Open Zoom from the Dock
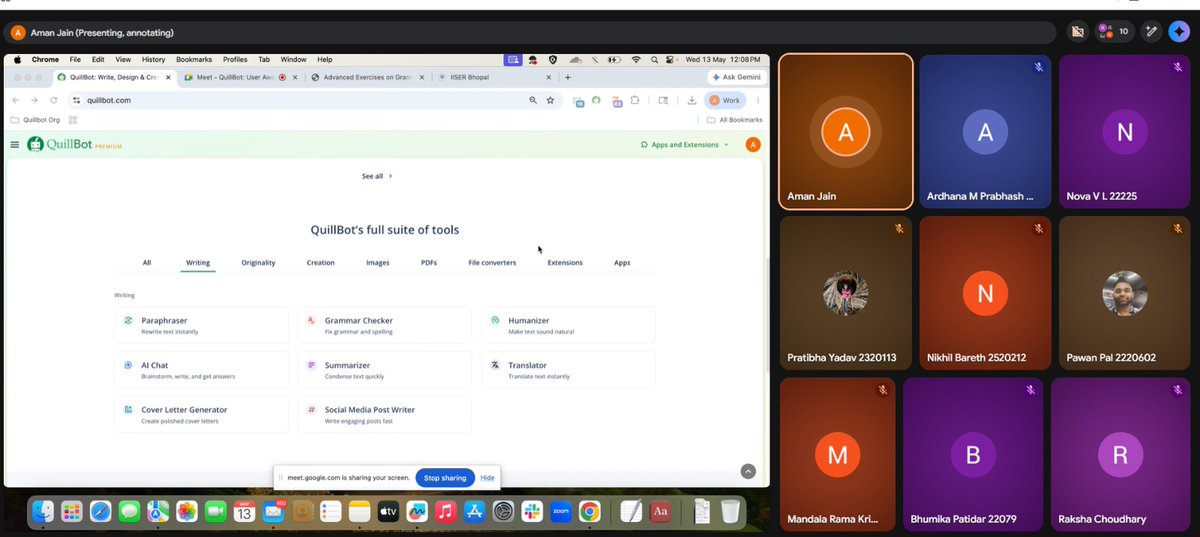Viewport: 1200px width, 537px height. point(561,511)
